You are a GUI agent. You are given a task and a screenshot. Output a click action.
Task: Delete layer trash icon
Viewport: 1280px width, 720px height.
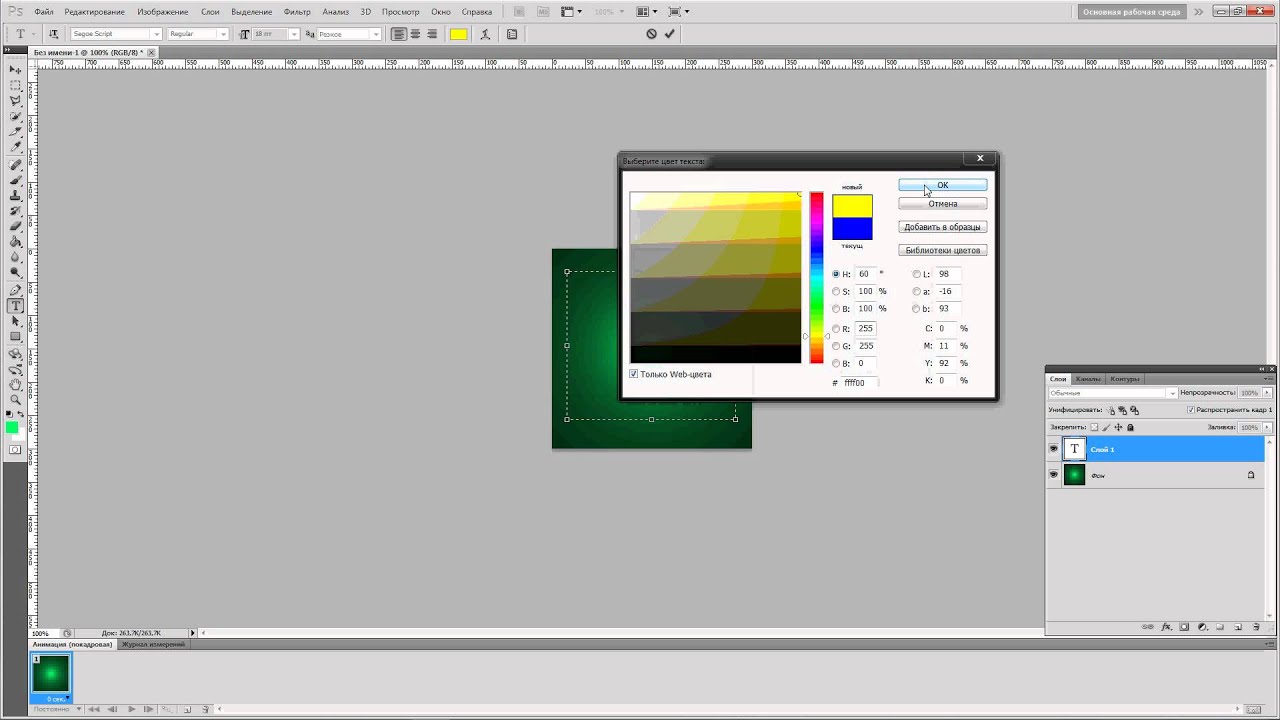(x=1257, y=627)
